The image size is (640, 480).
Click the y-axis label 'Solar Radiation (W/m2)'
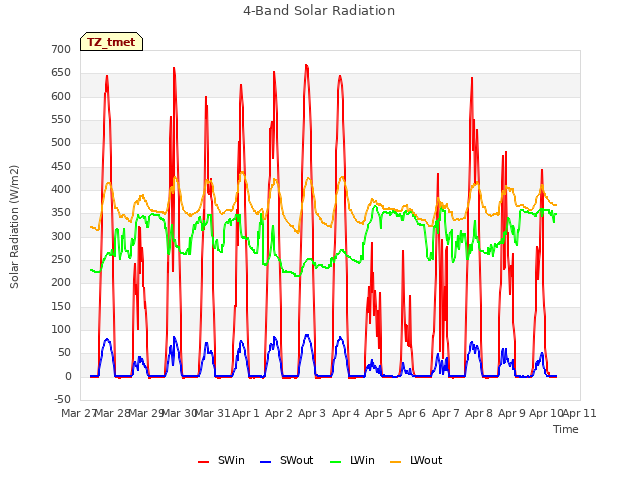14,227
